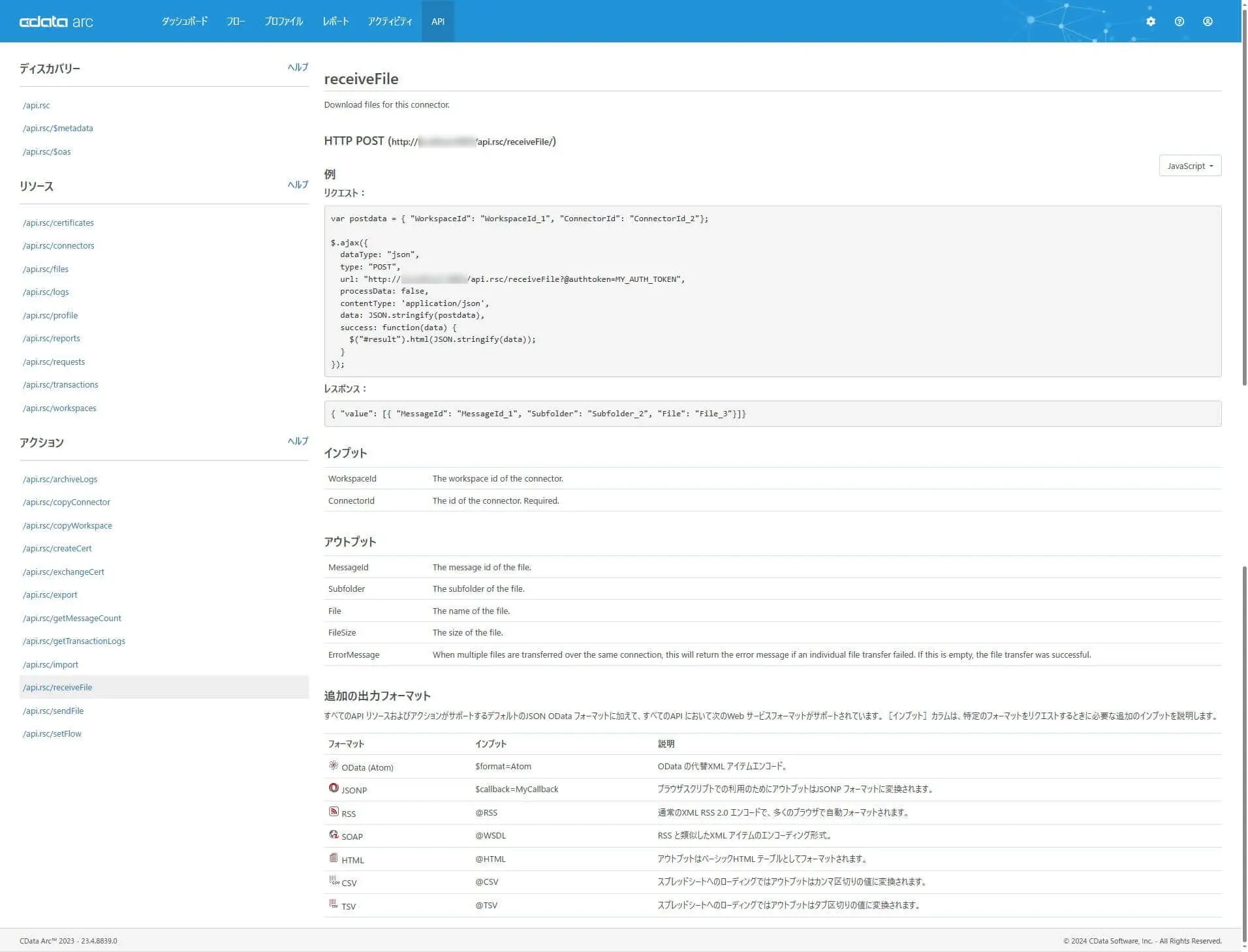Click the SOAP format icon

pos(334,835)
